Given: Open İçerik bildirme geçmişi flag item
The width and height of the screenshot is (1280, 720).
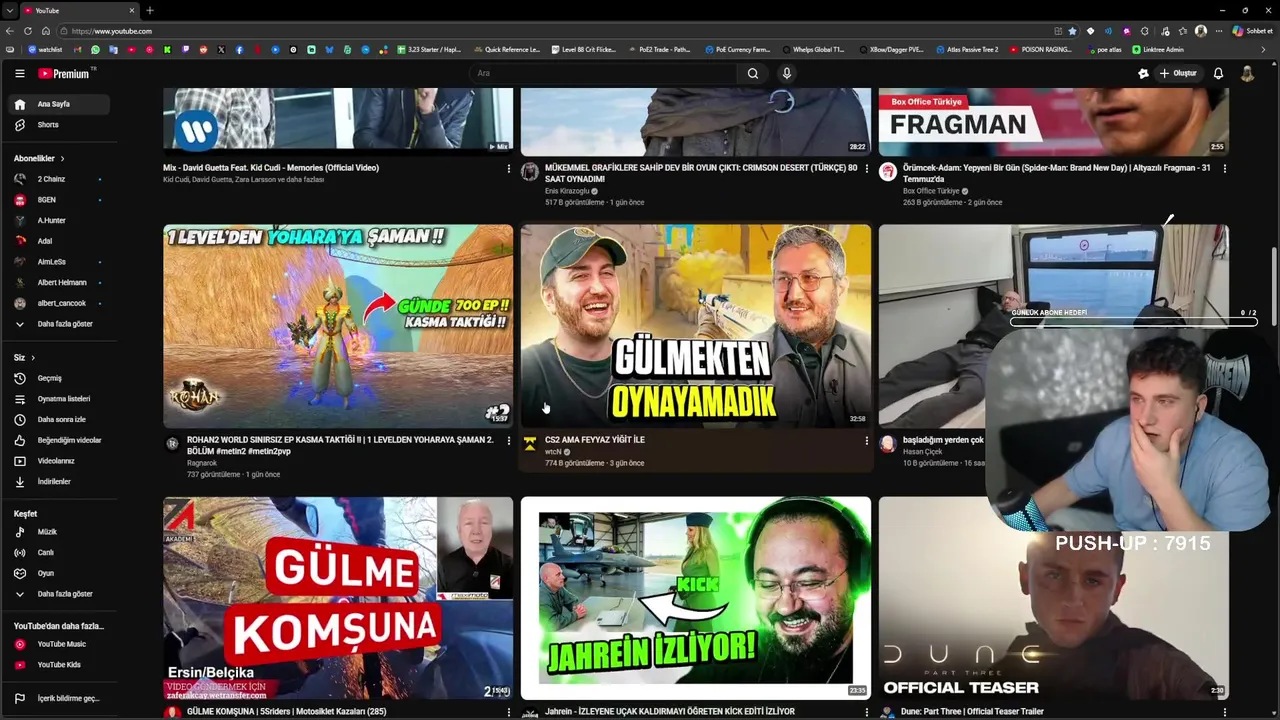Looking at the screenshot, I should (60, 698).
